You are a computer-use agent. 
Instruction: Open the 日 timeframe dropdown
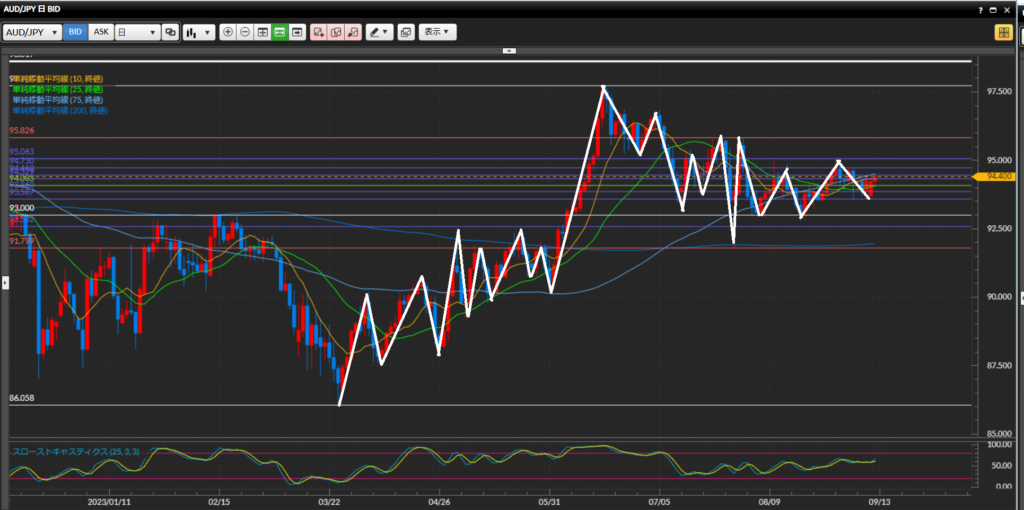point(137,32)
